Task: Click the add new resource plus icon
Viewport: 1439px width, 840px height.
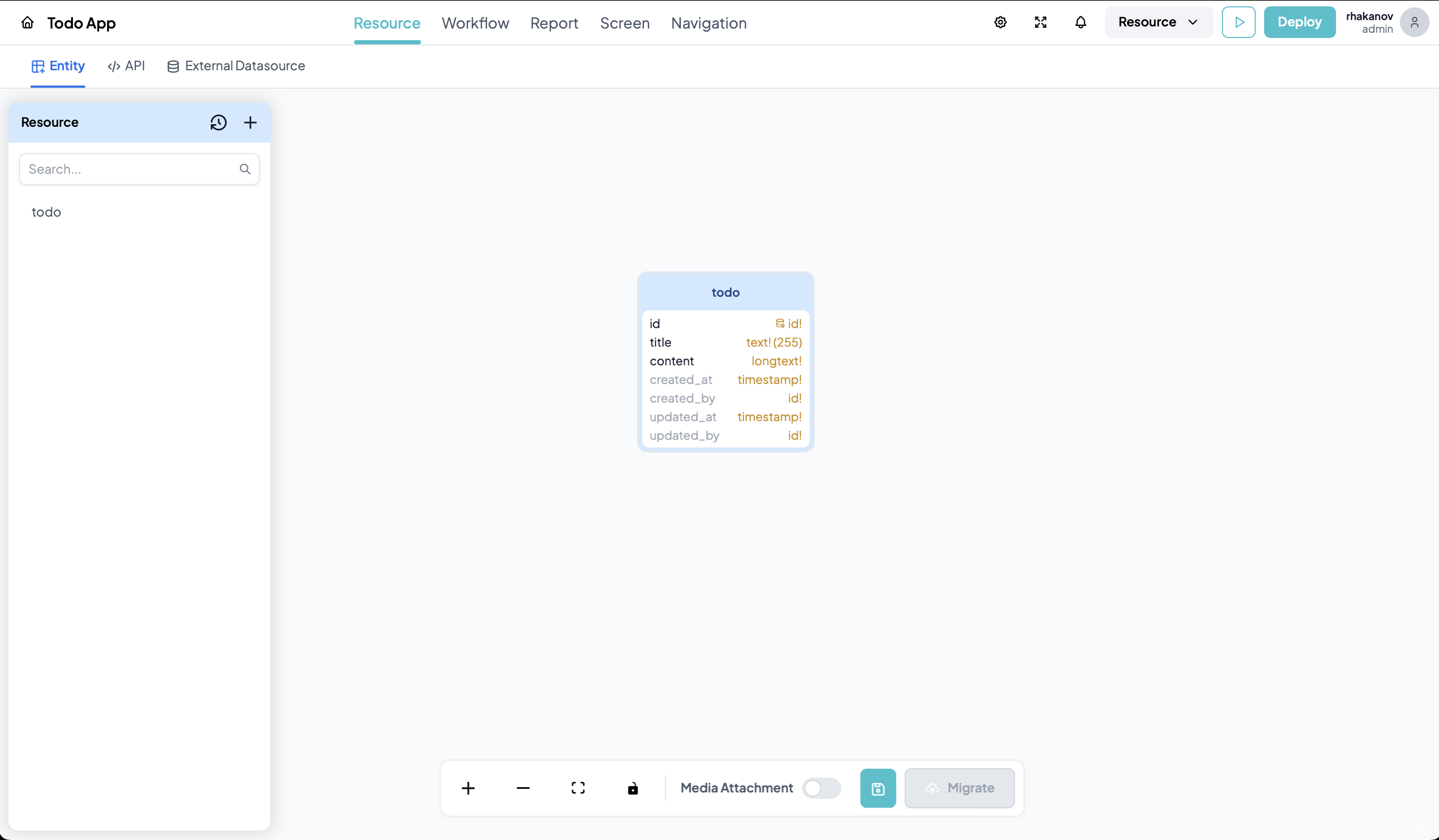Action: (250, 122)
